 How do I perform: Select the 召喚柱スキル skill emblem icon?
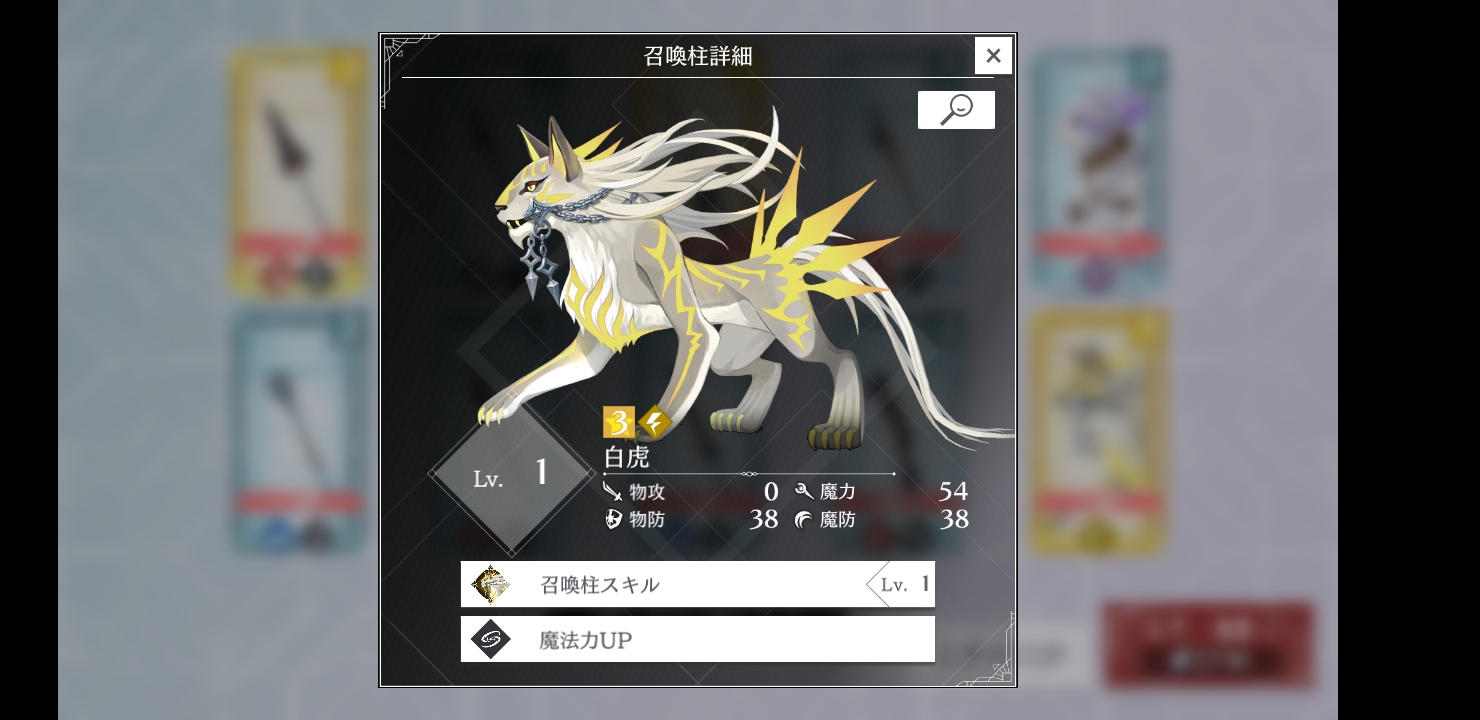pos(491,584)
